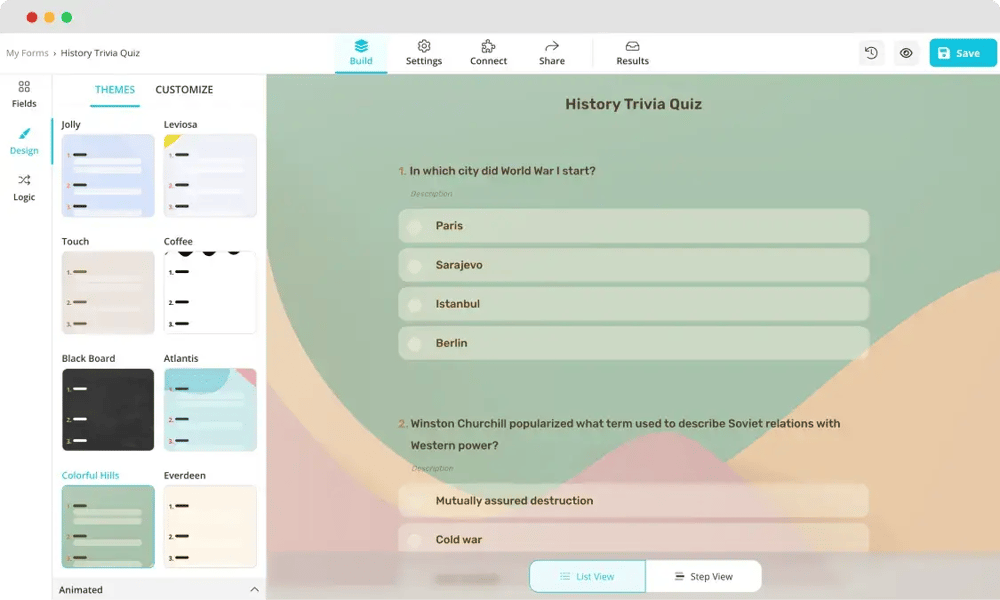Choose Sarajevo as the answer
The image size is (1000, 600).
pyautogui.click(x=414, y=265)
